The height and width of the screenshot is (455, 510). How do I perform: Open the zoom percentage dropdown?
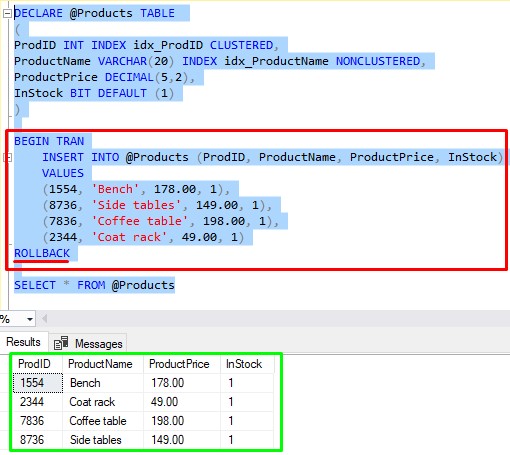point(30,319)
